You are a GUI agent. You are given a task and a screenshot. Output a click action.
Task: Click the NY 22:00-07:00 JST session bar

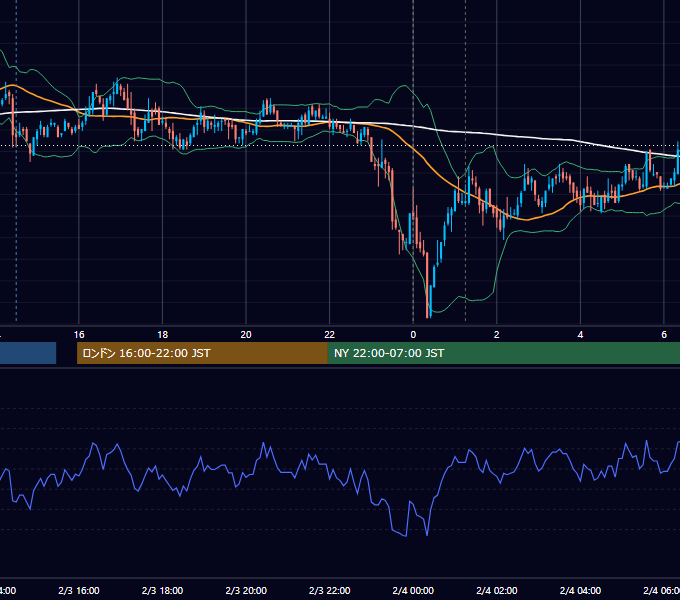504,353
